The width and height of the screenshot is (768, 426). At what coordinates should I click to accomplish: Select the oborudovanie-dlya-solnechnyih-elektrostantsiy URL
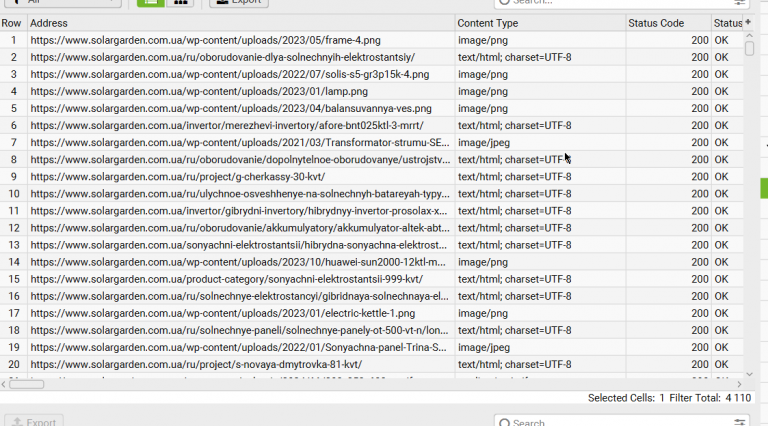[222, 57]
